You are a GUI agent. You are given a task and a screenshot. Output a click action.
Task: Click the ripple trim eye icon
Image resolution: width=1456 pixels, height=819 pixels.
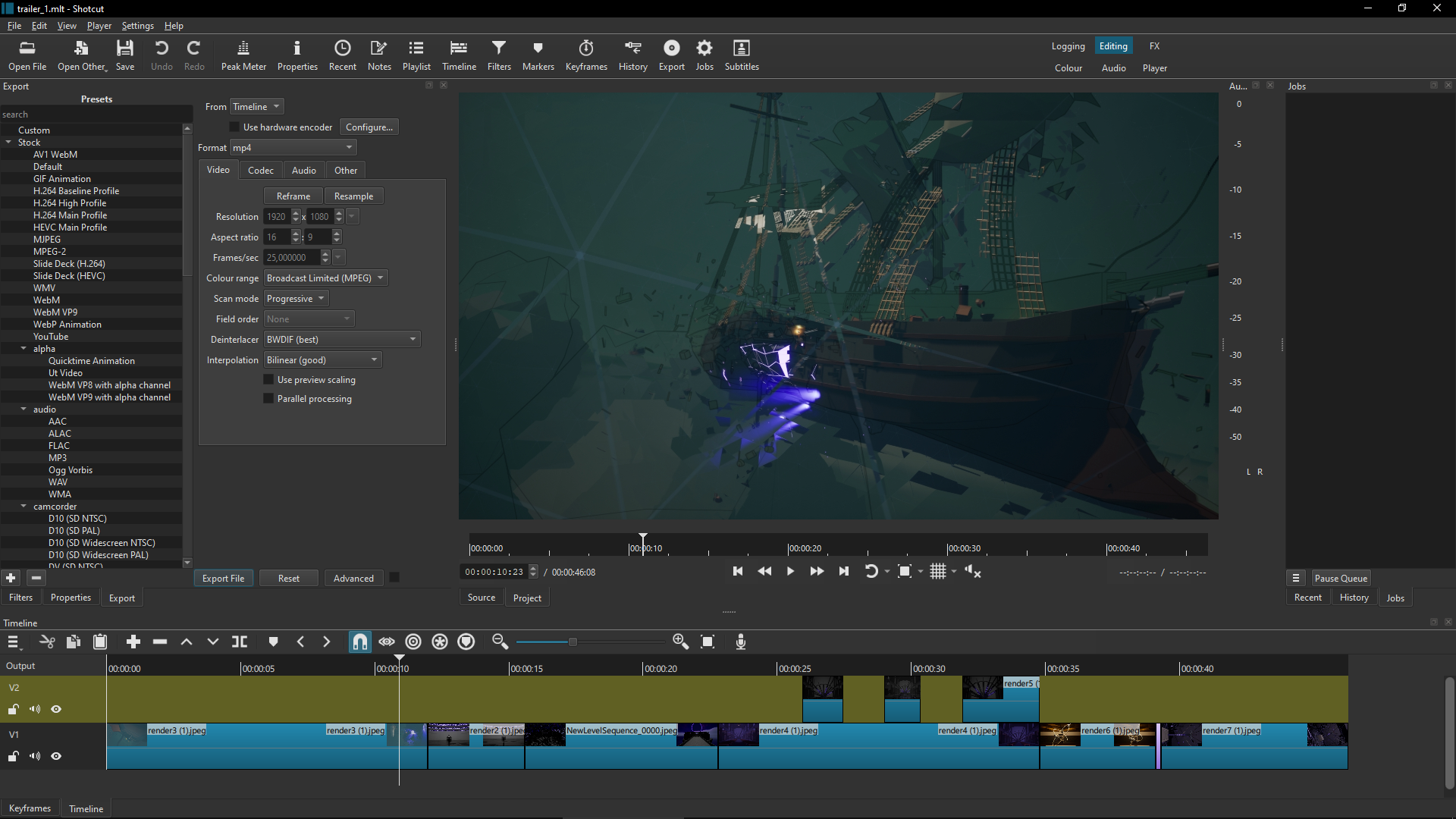387,642
